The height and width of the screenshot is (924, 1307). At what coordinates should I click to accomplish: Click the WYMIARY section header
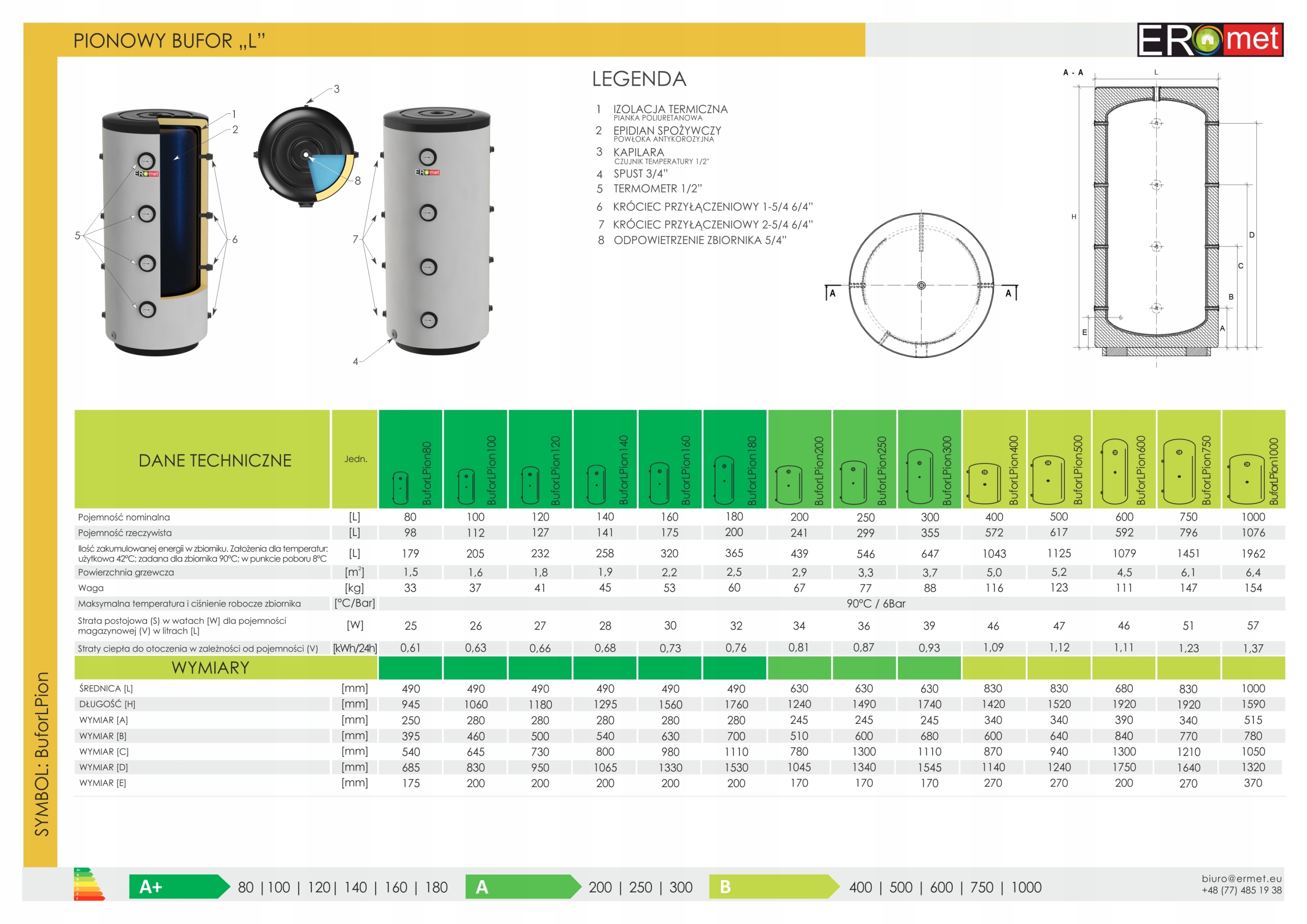coord(210,667)
